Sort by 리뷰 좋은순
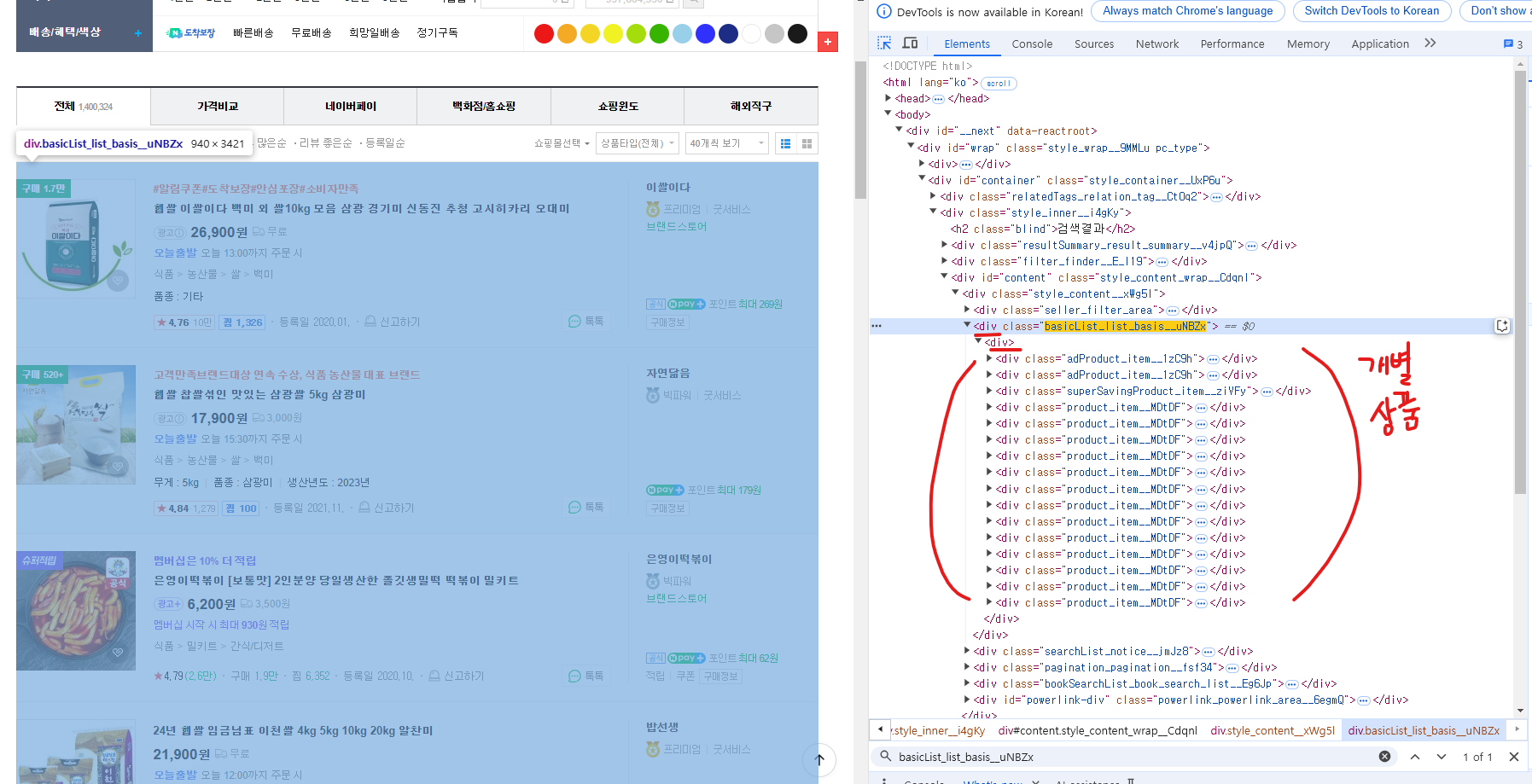Viewport: 1532px width, 784px height. (325, 143)
